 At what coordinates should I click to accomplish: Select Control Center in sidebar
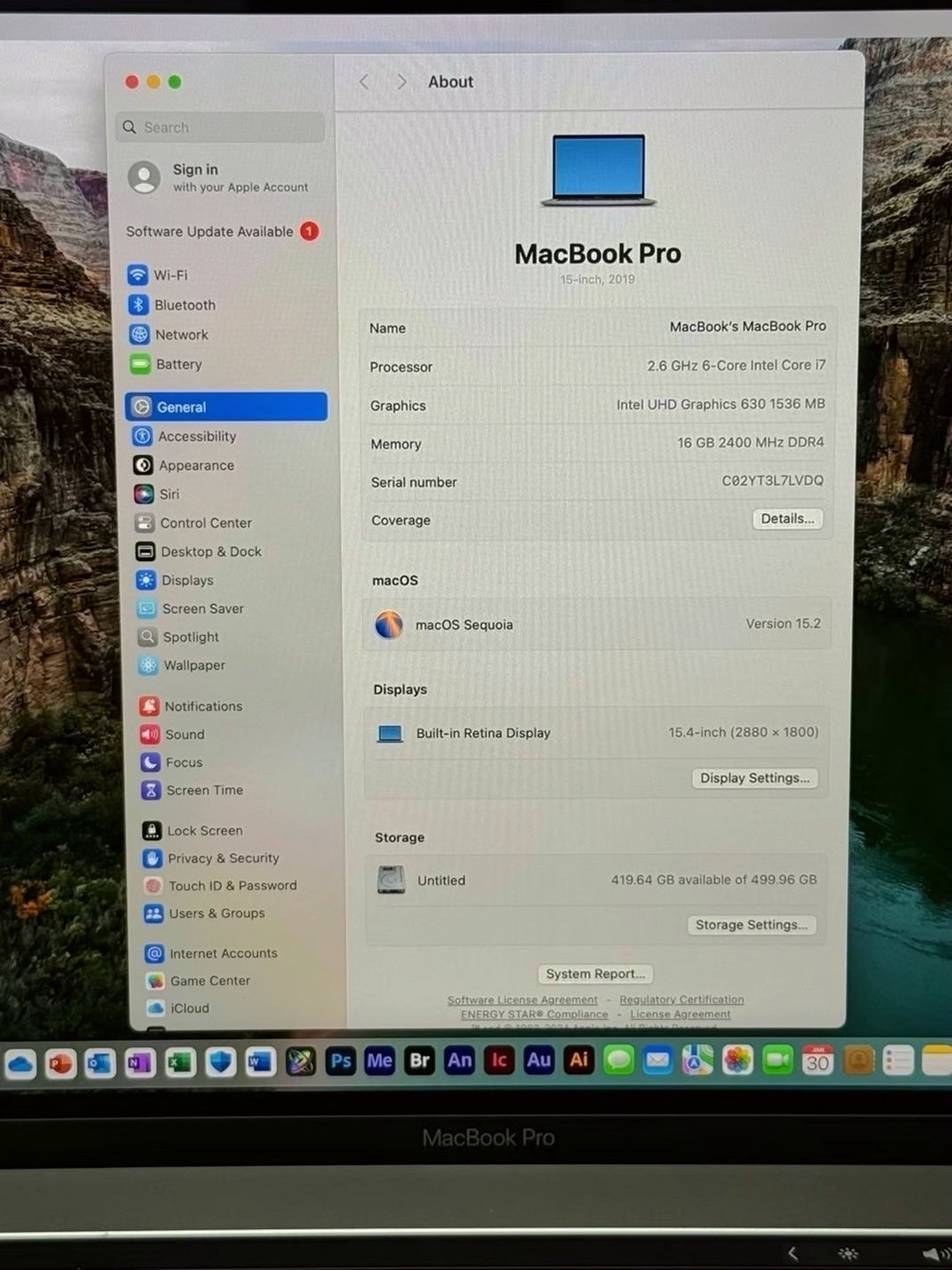(x=193, y=523)
